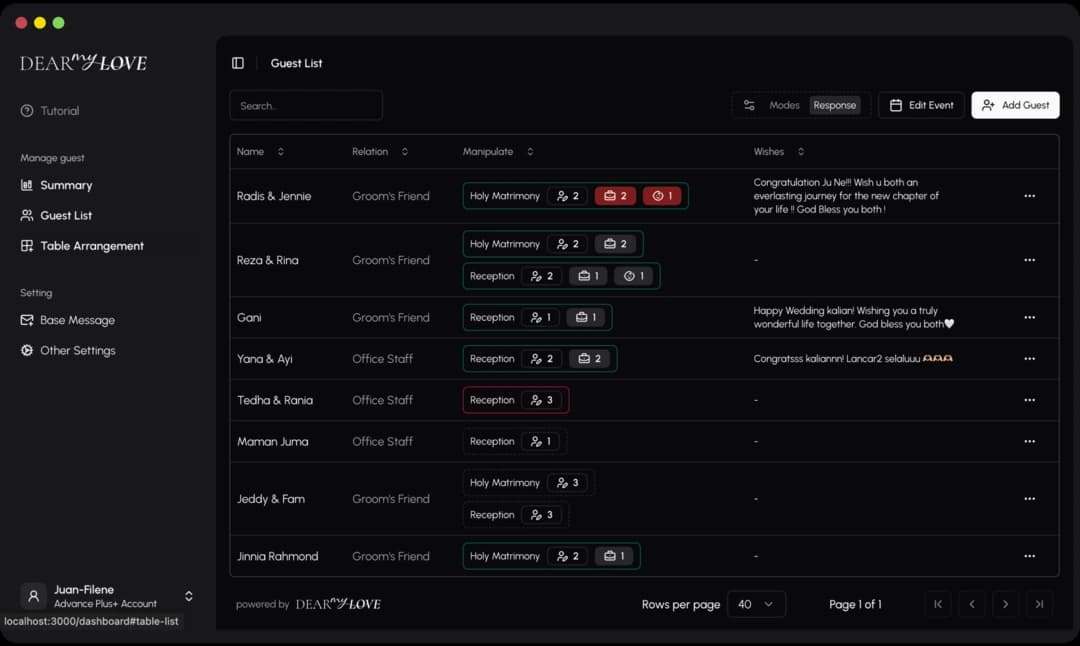Open the ellipsis actions for Jinnia Rahmond

tap(1029, 556)
